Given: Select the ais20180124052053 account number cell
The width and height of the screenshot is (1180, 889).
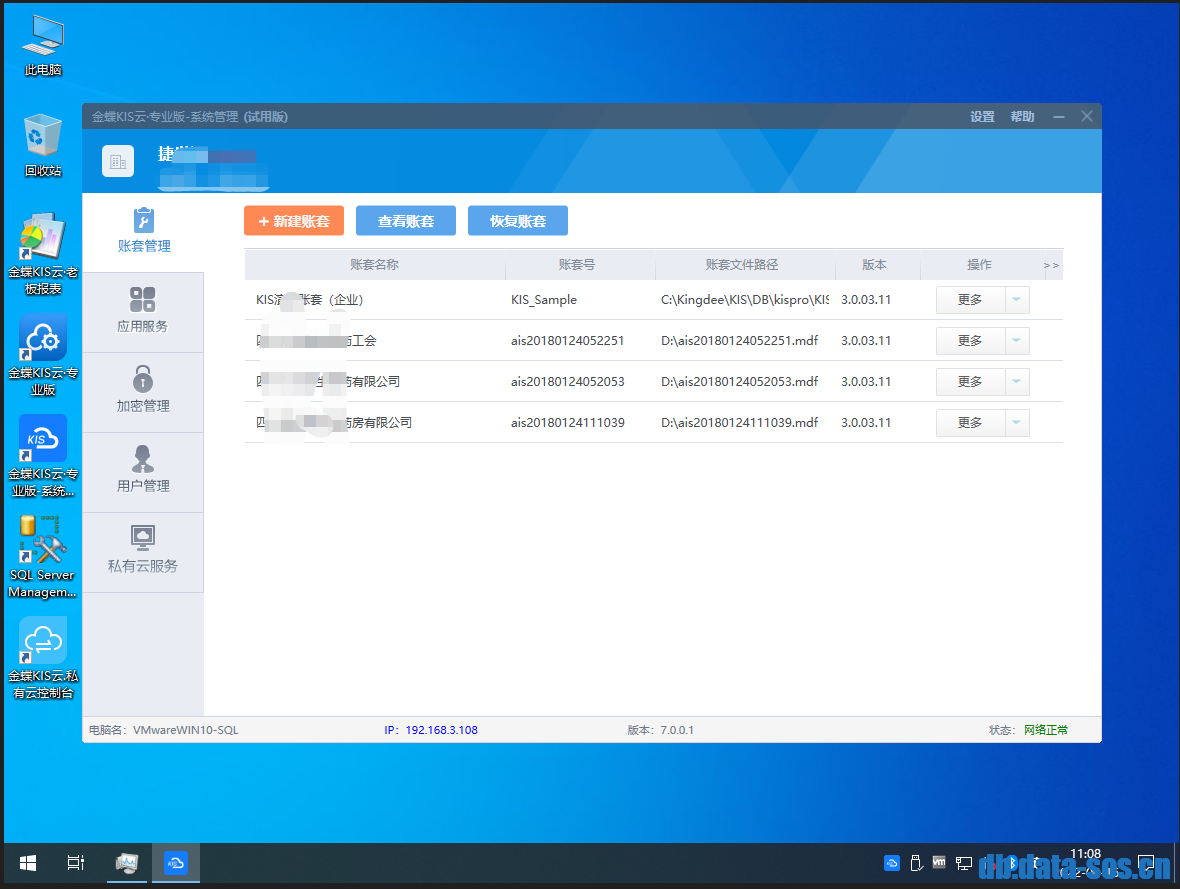Looking at the screenshot, I should [567, 382].
